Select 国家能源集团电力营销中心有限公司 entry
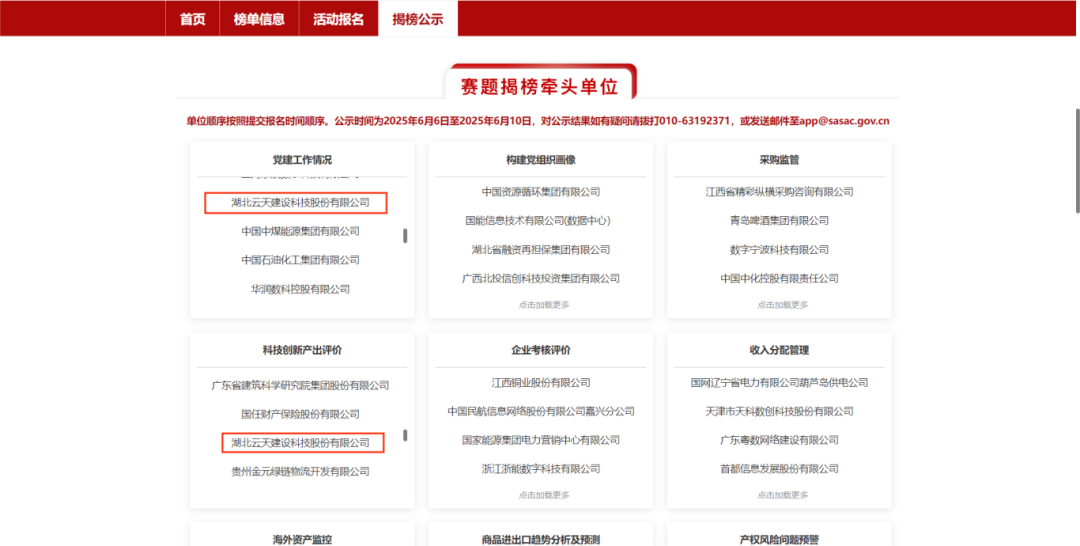Image resolution: width=1080 pixels, height=546 pixels. [541, 439]
